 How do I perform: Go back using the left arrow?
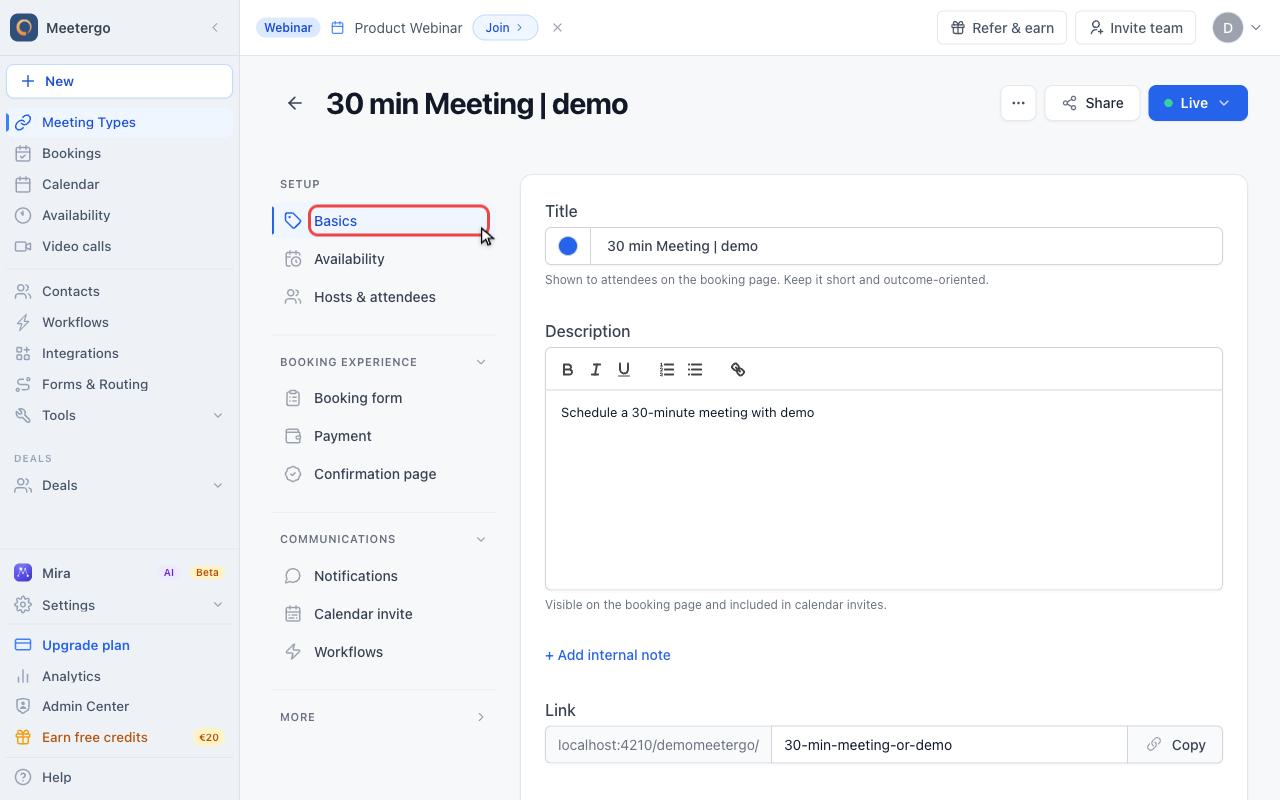point(295,103)
